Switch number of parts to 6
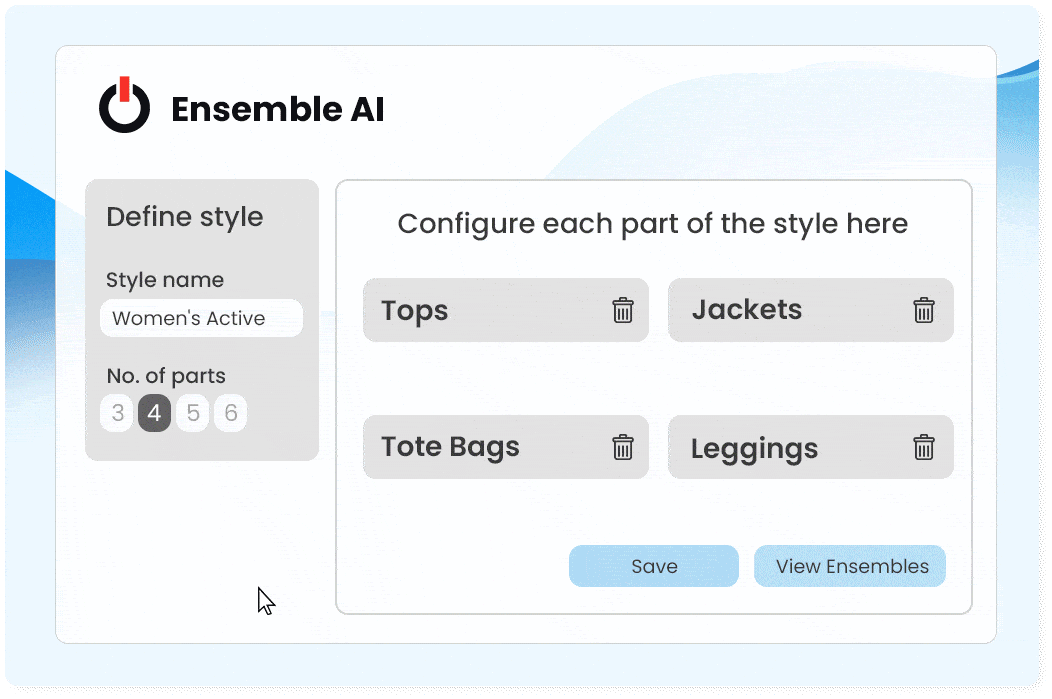This screenshot has width=1052, height=699. pos(230,413)
